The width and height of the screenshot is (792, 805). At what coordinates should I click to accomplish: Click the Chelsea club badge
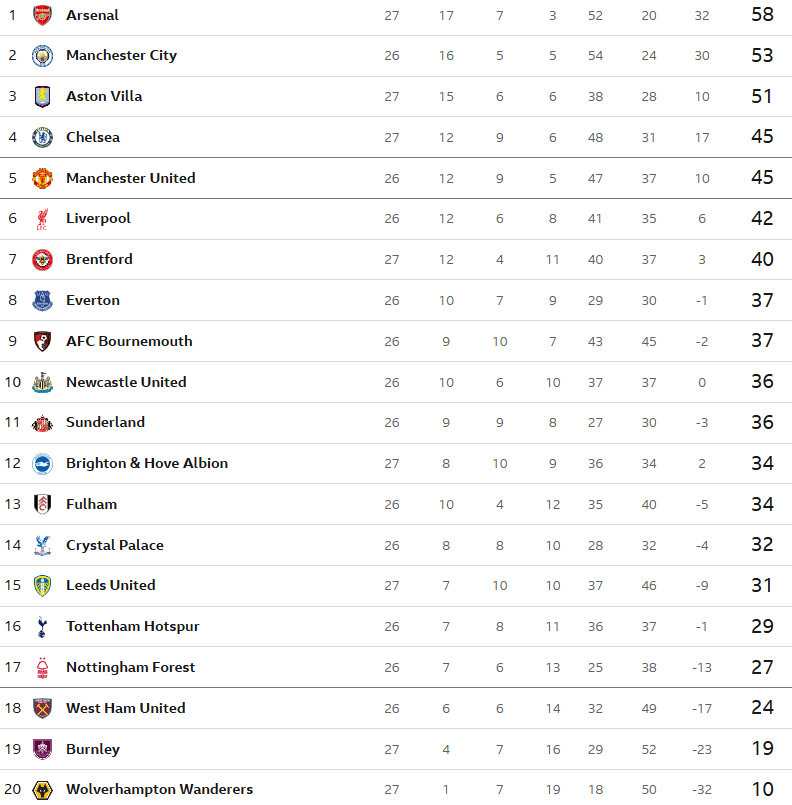[42, 137]
